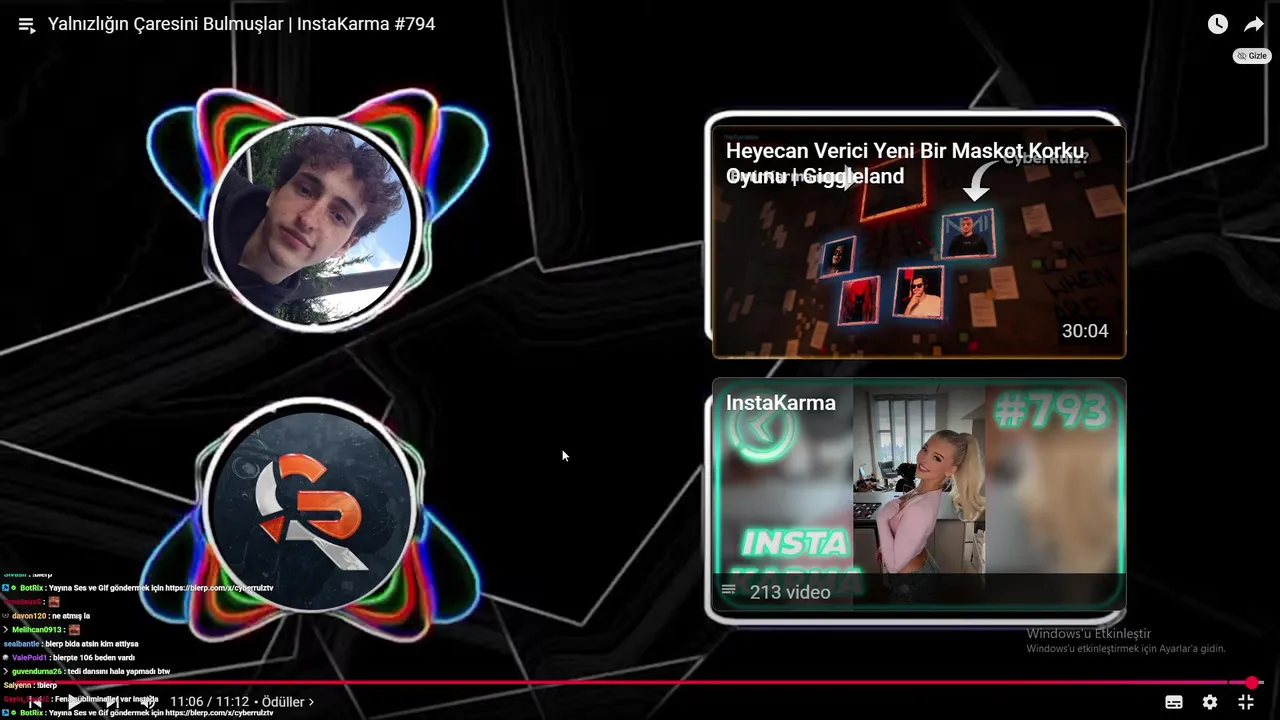Skip to the next video

tap(112, 702)
